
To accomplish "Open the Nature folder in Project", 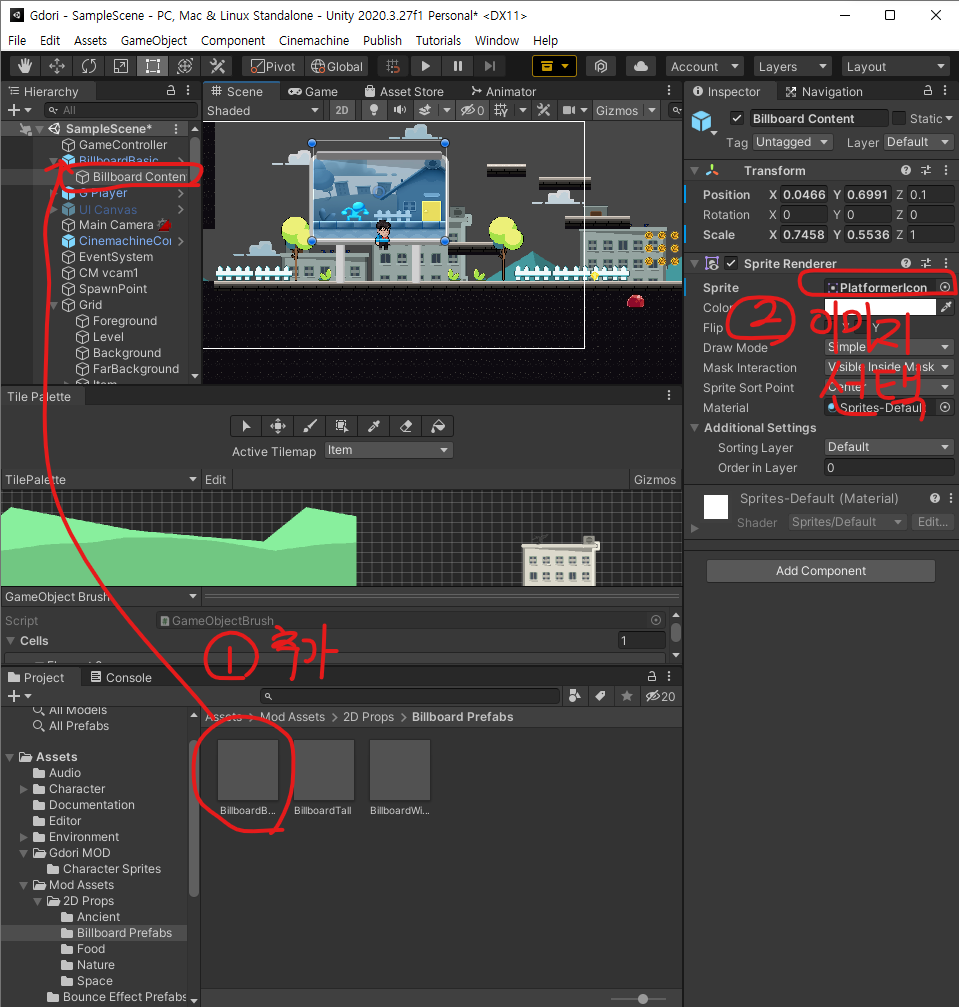I will point(96,965).
